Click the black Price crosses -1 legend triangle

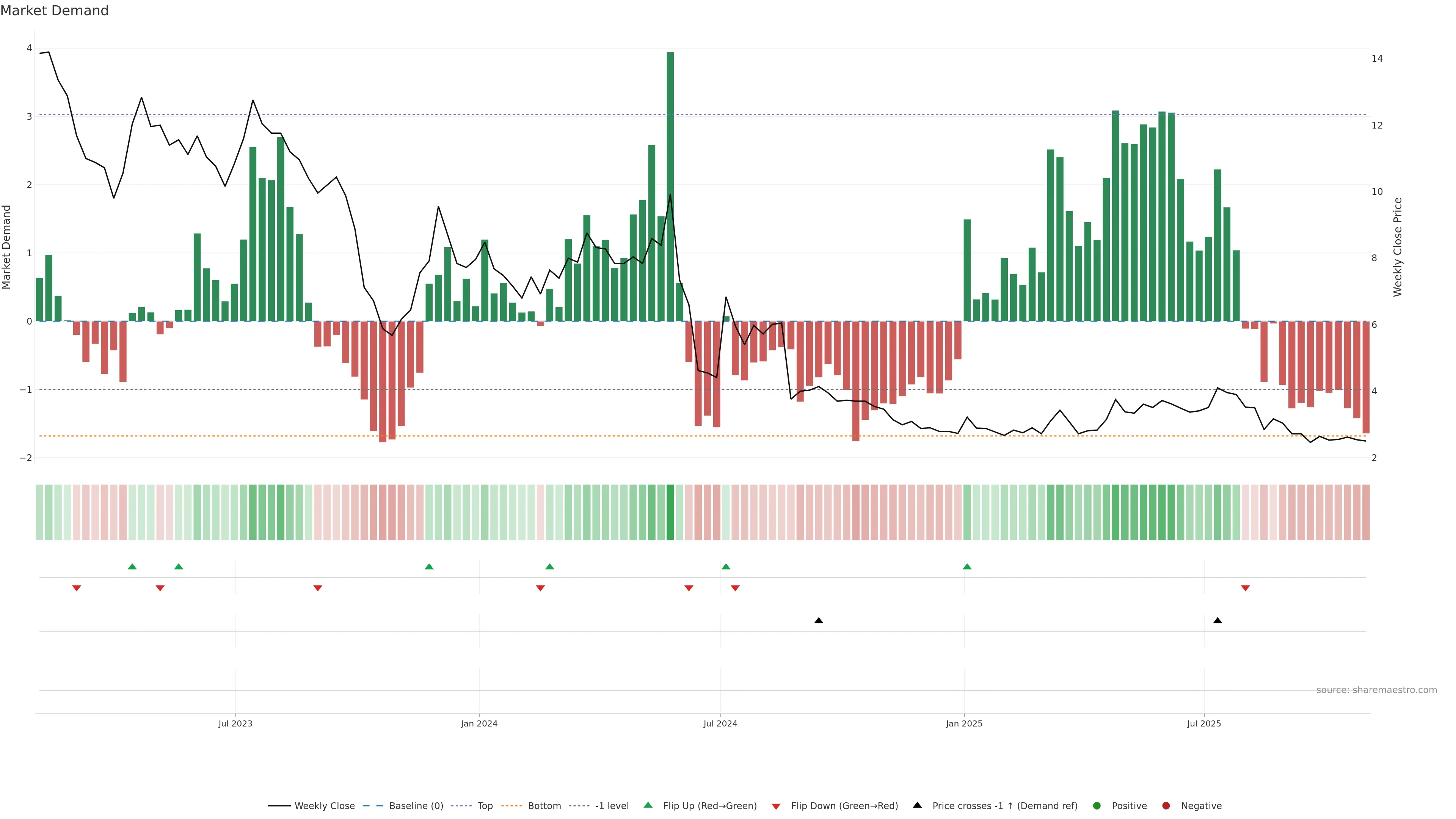[917, 805]
